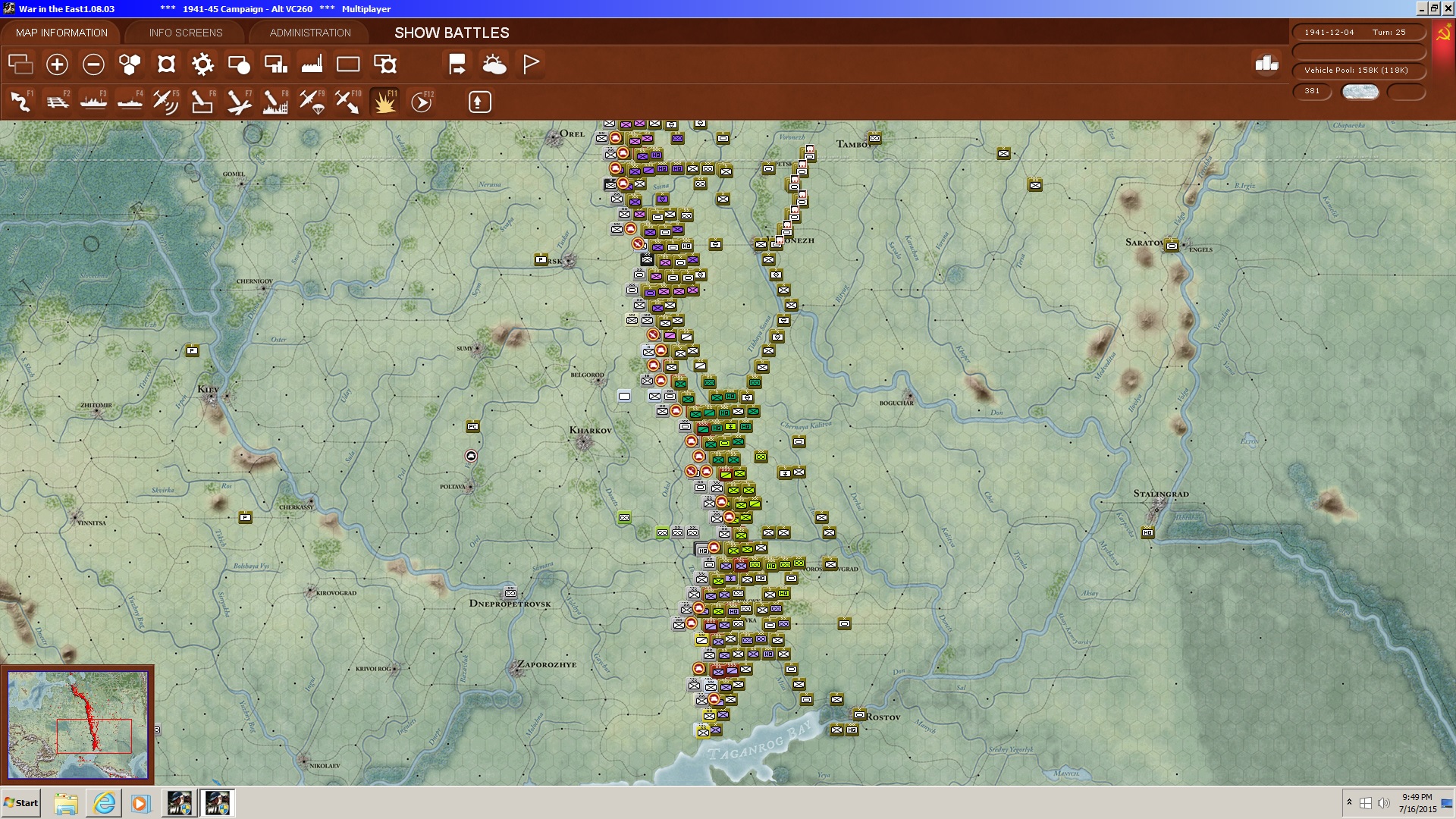Select the F2 rail mode icon
This screenshot has width=1456, height=819.
(x=57, y=102)
